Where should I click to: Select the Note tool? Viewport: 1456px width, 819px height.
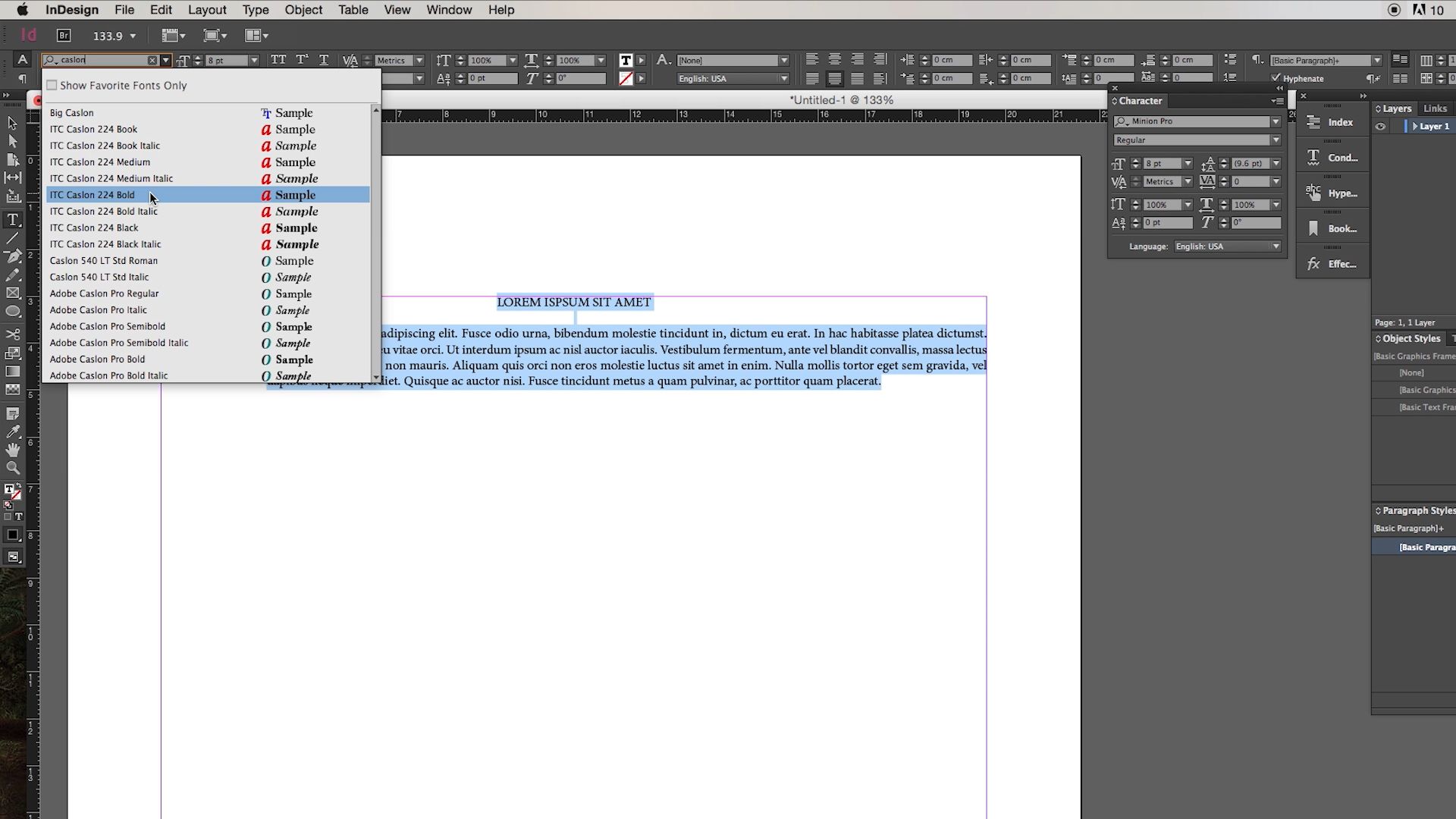(x=12, y=413)
